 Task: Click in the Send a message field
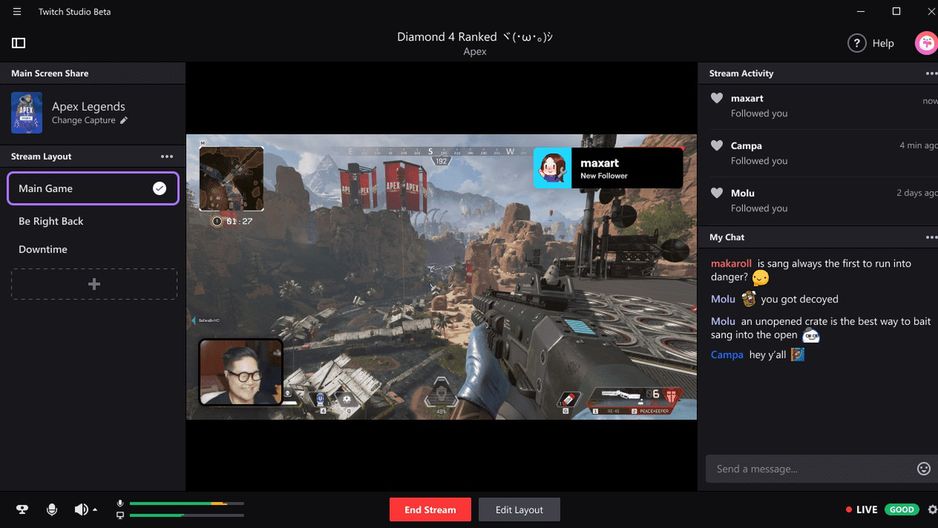(x=809, y=469)
